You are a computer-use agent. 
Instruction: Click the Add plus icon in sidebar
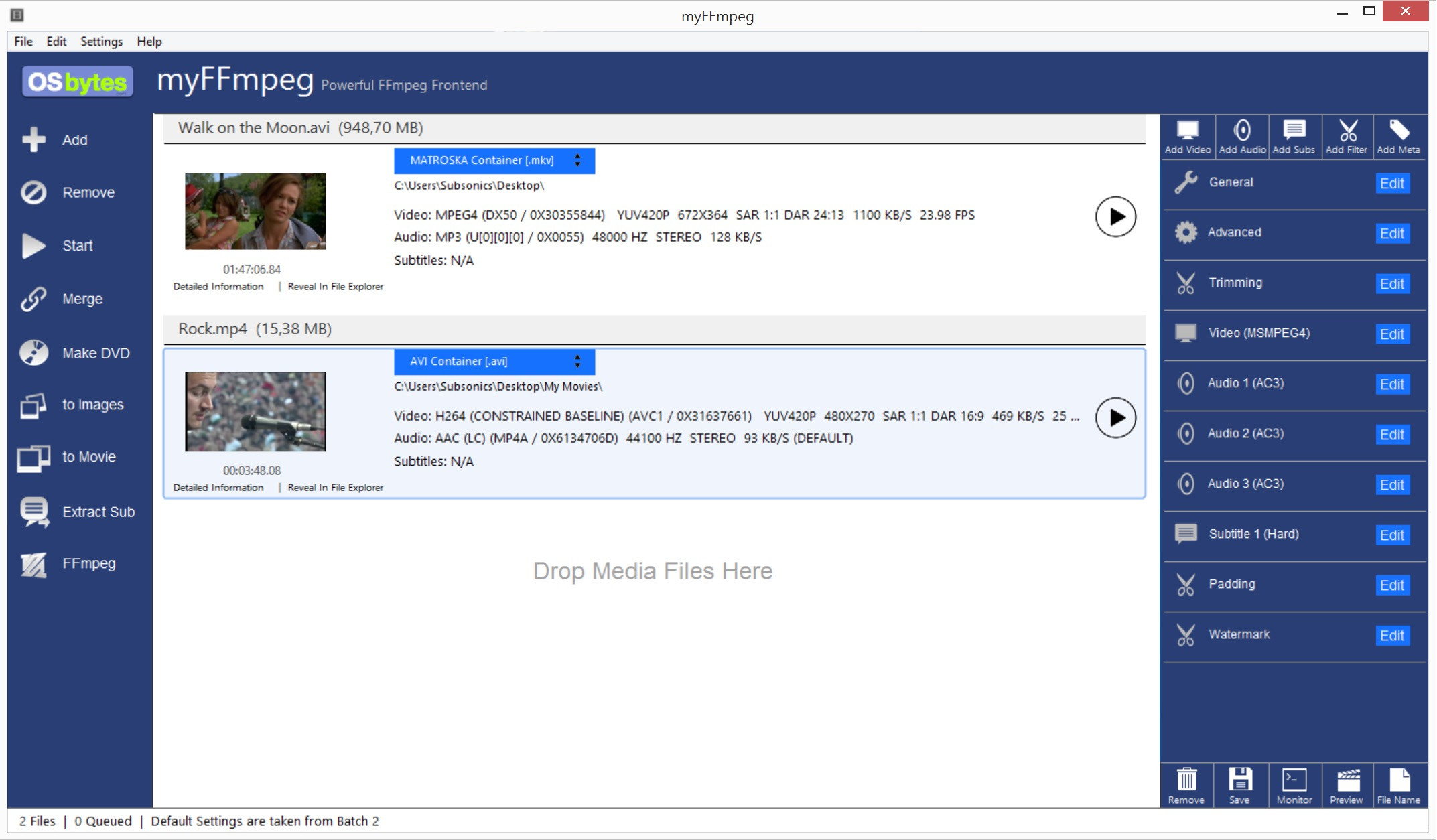[33, 140]
